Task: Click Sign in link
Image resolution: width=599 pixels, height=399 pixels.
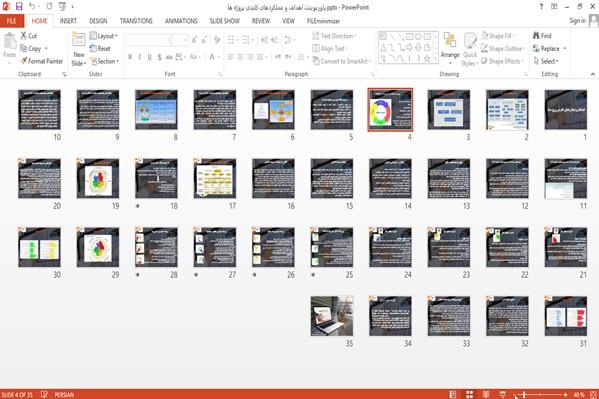Action: pyautogui.click(x=577, y=21)
